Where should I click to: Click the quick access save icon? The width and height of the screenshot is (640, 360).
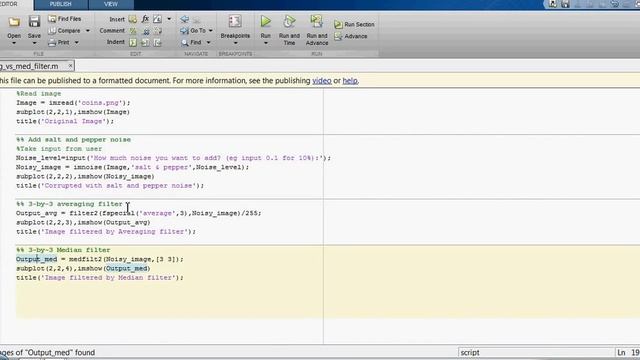click(x=565, y=4)
